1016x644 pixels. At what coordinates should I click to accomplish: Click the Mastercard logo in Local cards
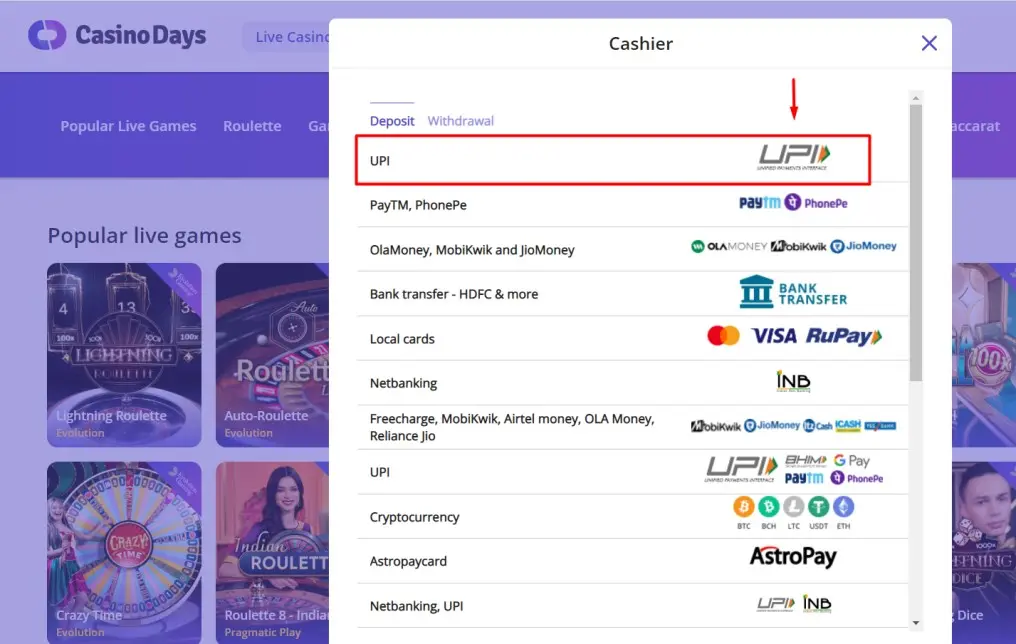tap(723, 336)
